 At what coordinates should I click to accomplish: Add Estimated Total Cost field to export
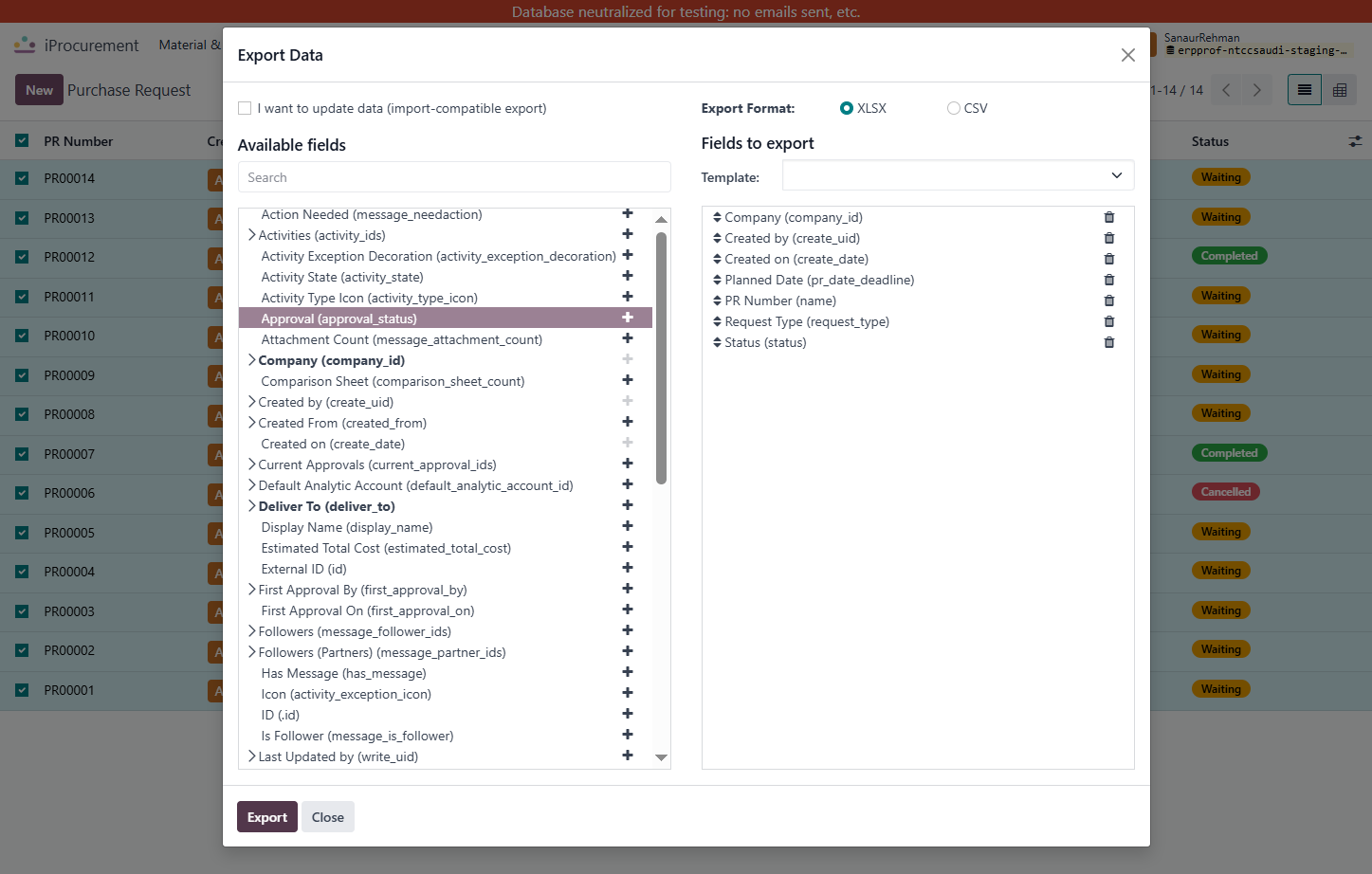click(x=628, y=547)
